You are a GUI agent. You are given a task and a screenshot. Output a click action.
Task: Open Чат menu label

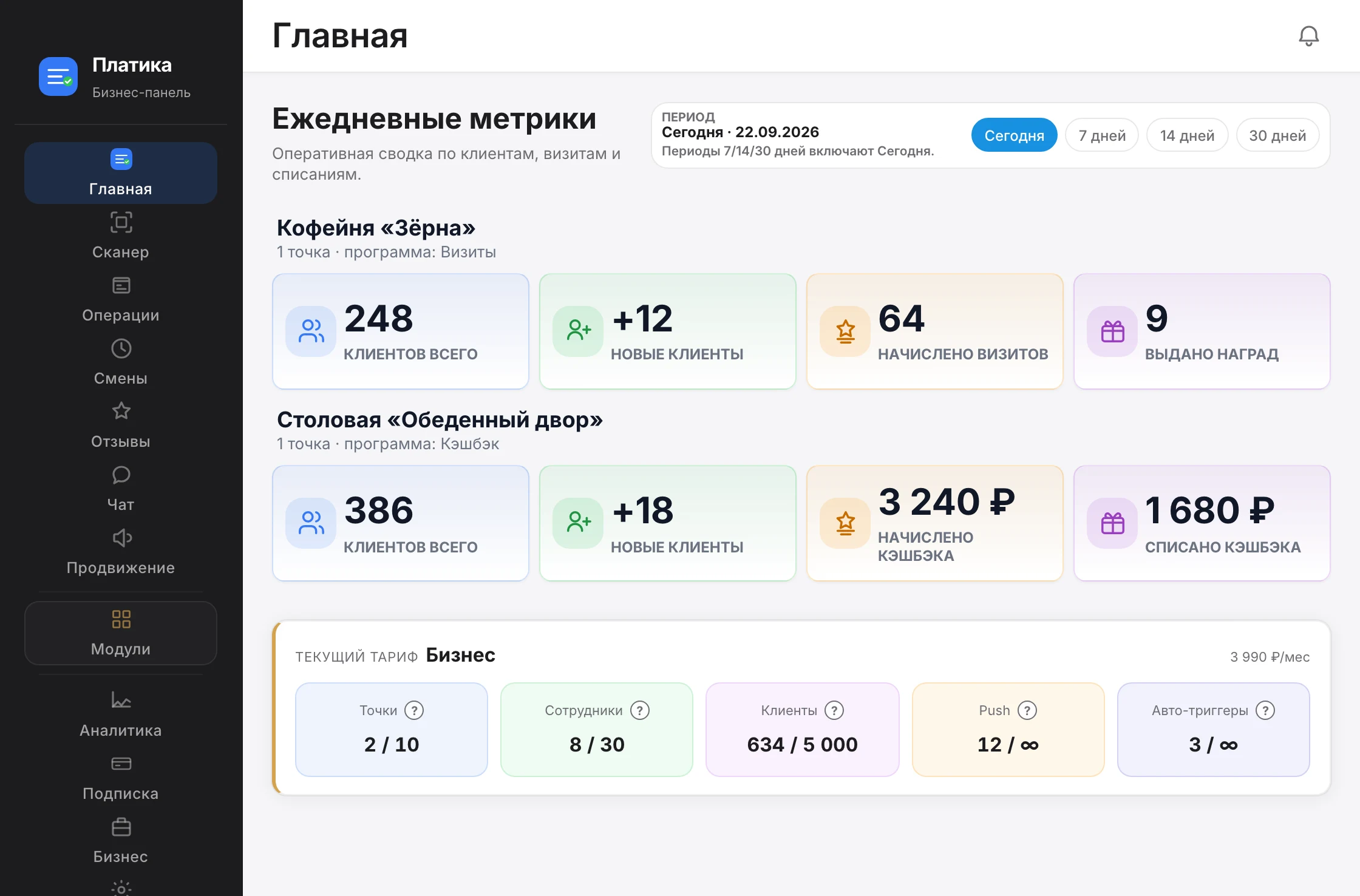point(121,504)
